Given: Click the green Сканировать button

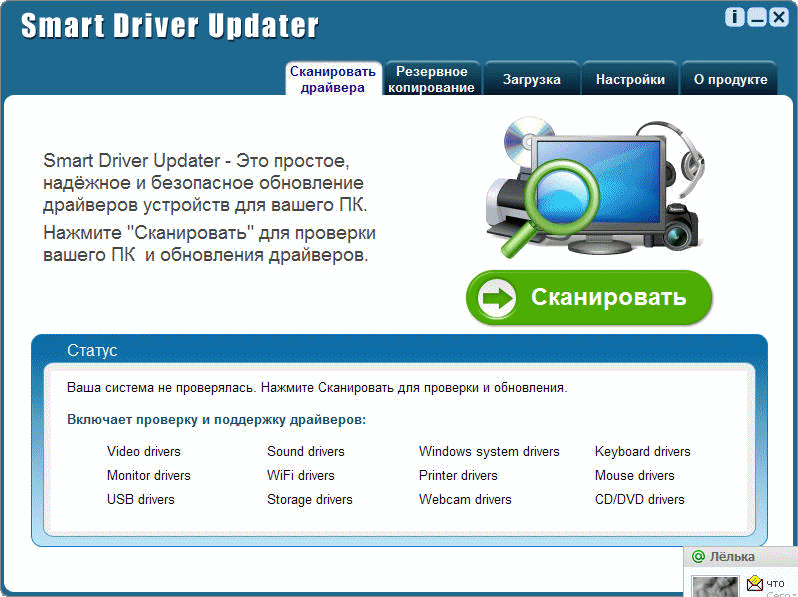Looking at the screenshot, I should [x=589, y=297].
